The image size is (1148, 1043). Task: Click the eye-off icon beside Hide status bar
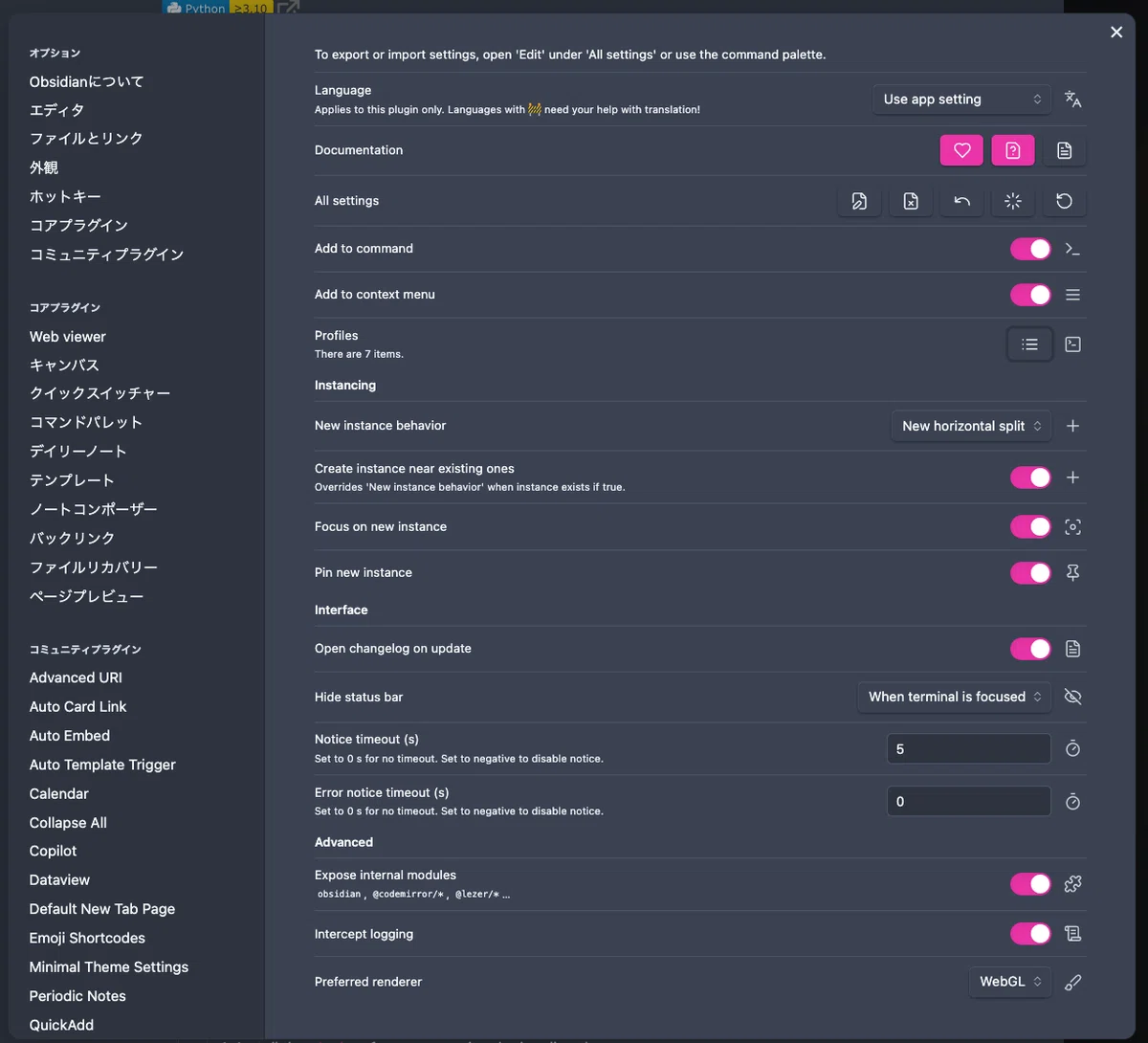click(1073, 697)
